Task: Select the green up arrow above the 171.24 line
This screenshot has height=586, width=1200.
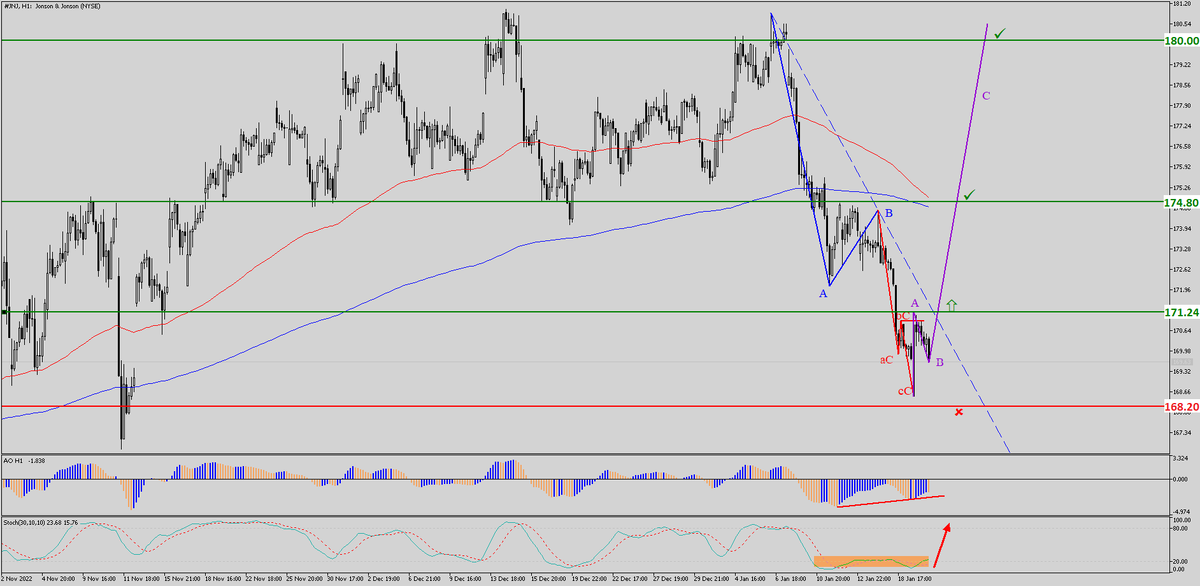Action: point(952,303)
